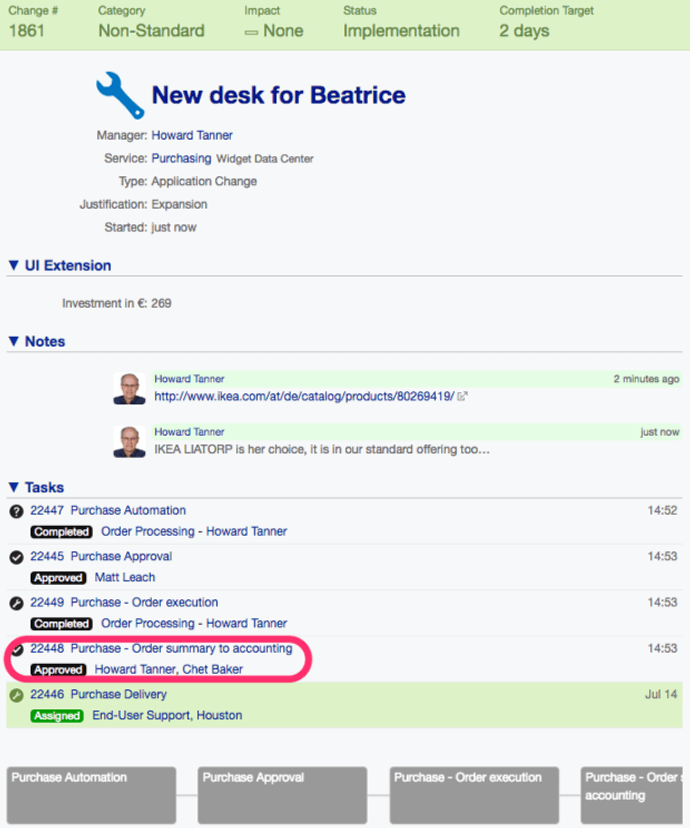The height and width of the screenshot is (828, 690).
Task: Click green Assigned badge
Action: tap(57, 716)
